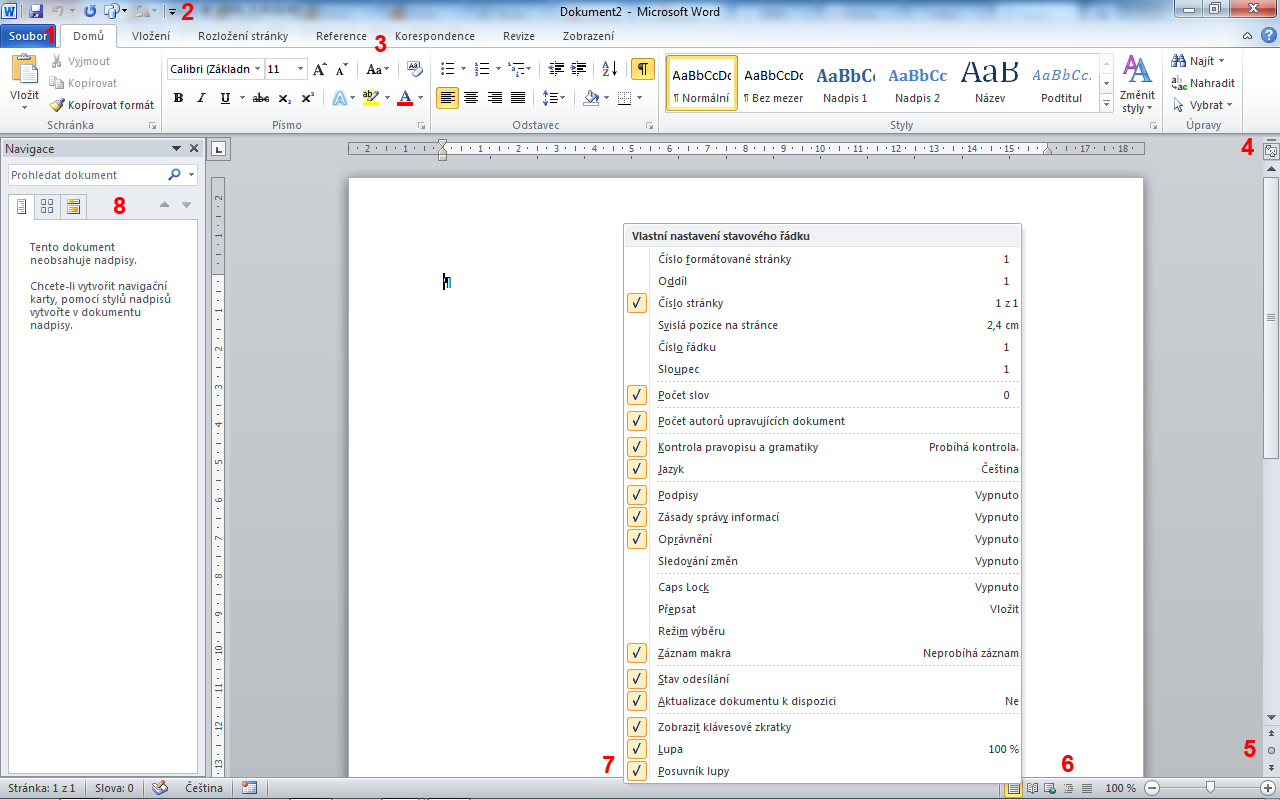Open Word help question mark icon

(x=1269, y=36)
